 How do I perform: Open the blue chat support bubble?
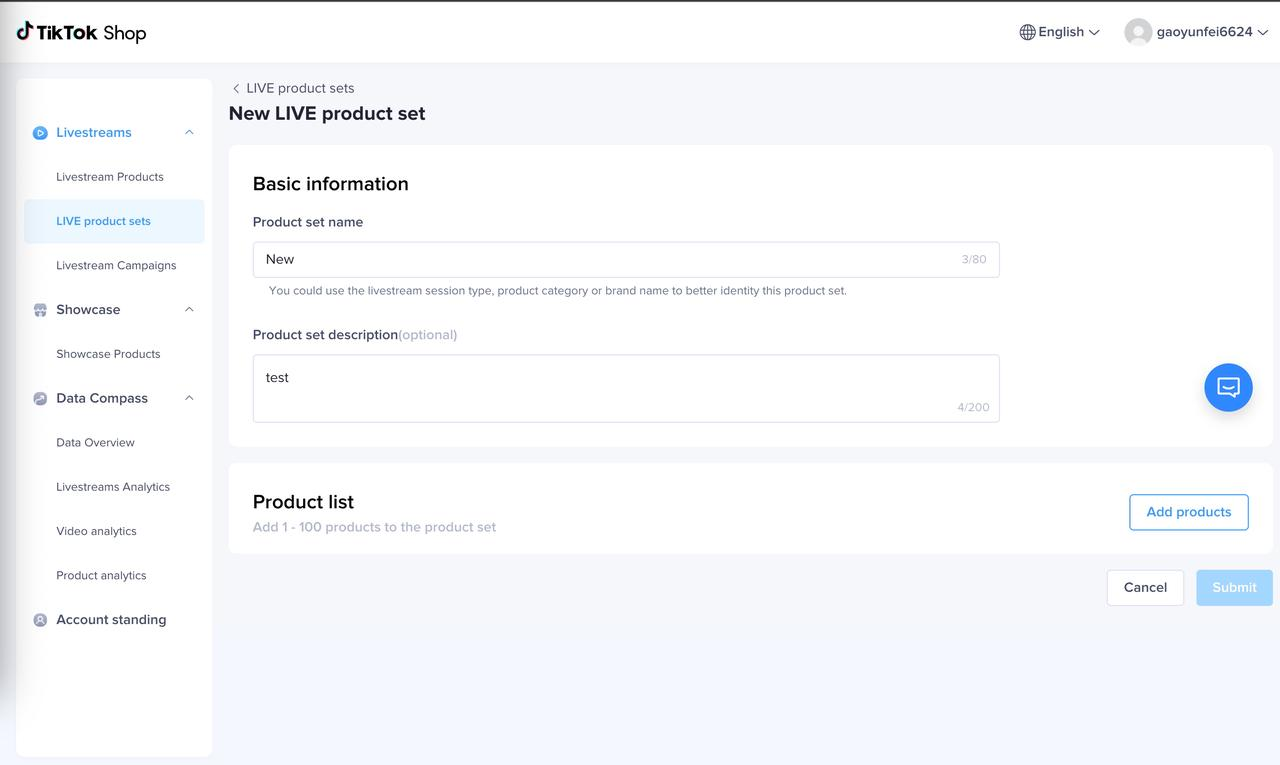pos(1228,387)
